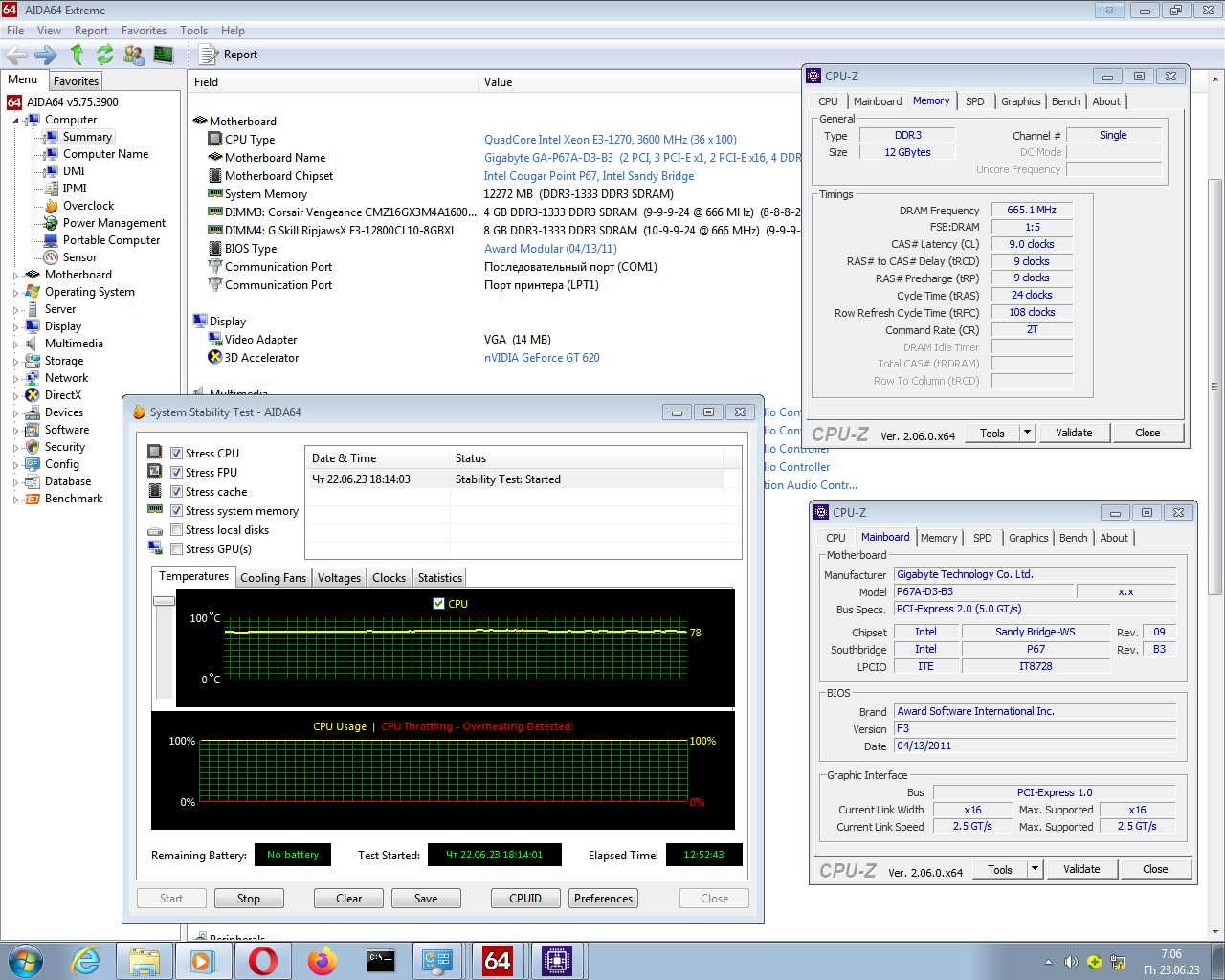Open the command prompt taskbar icon

(380, 960)
